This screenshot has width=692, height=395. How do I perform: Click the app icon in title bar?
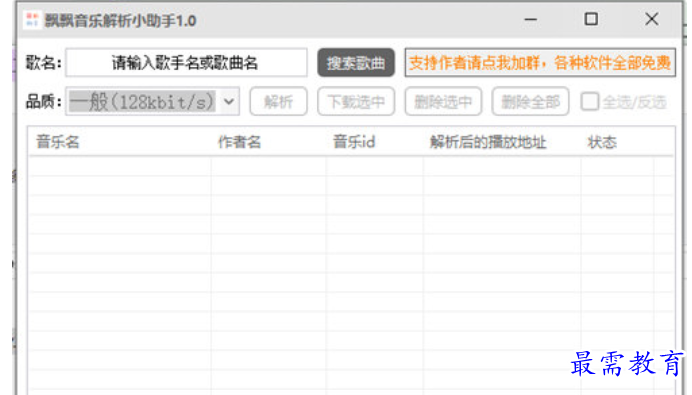coord(32,20)
